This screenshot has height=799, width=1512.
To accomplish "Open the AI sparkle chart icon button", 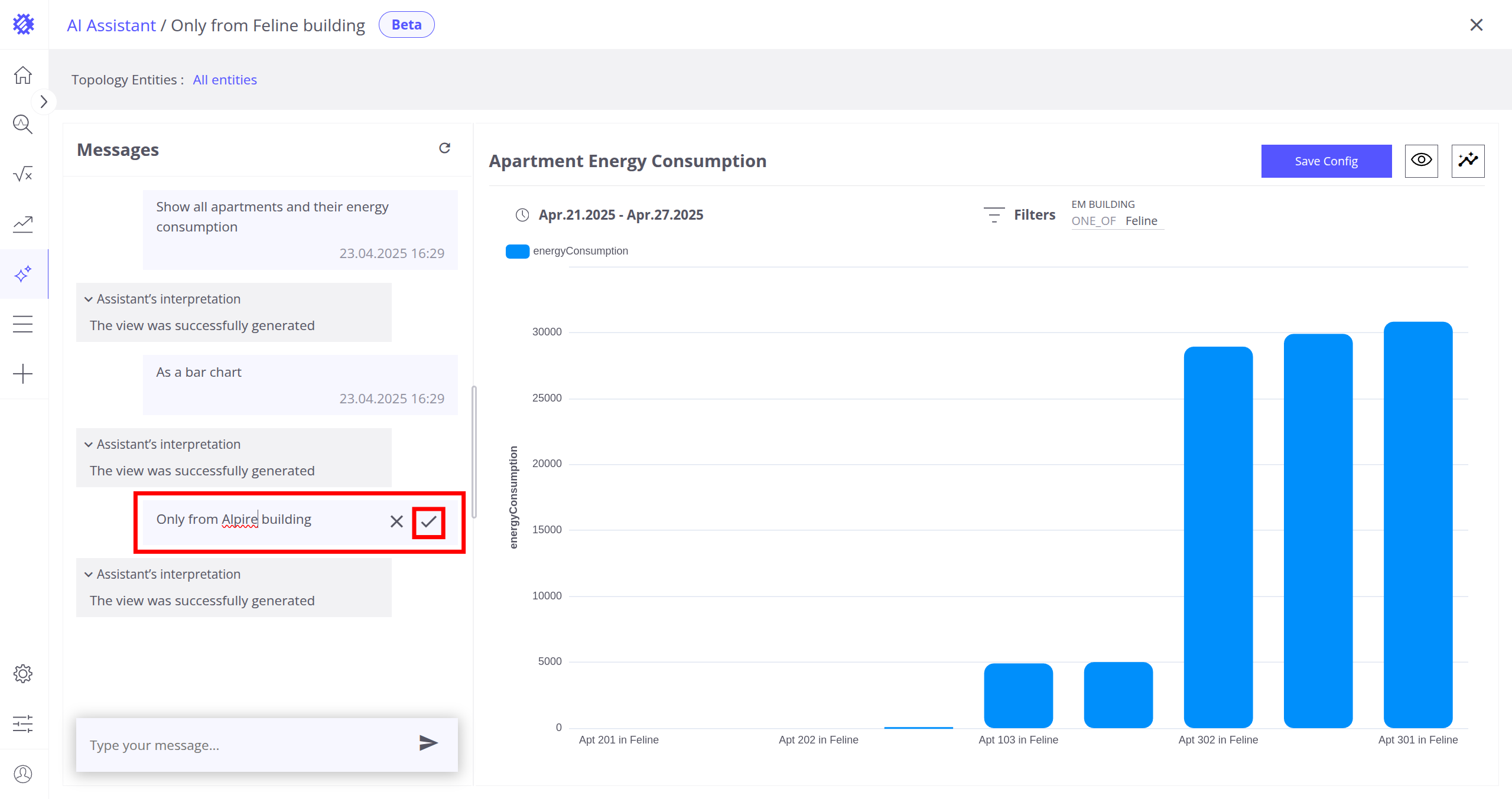I will click(1468, 161).
